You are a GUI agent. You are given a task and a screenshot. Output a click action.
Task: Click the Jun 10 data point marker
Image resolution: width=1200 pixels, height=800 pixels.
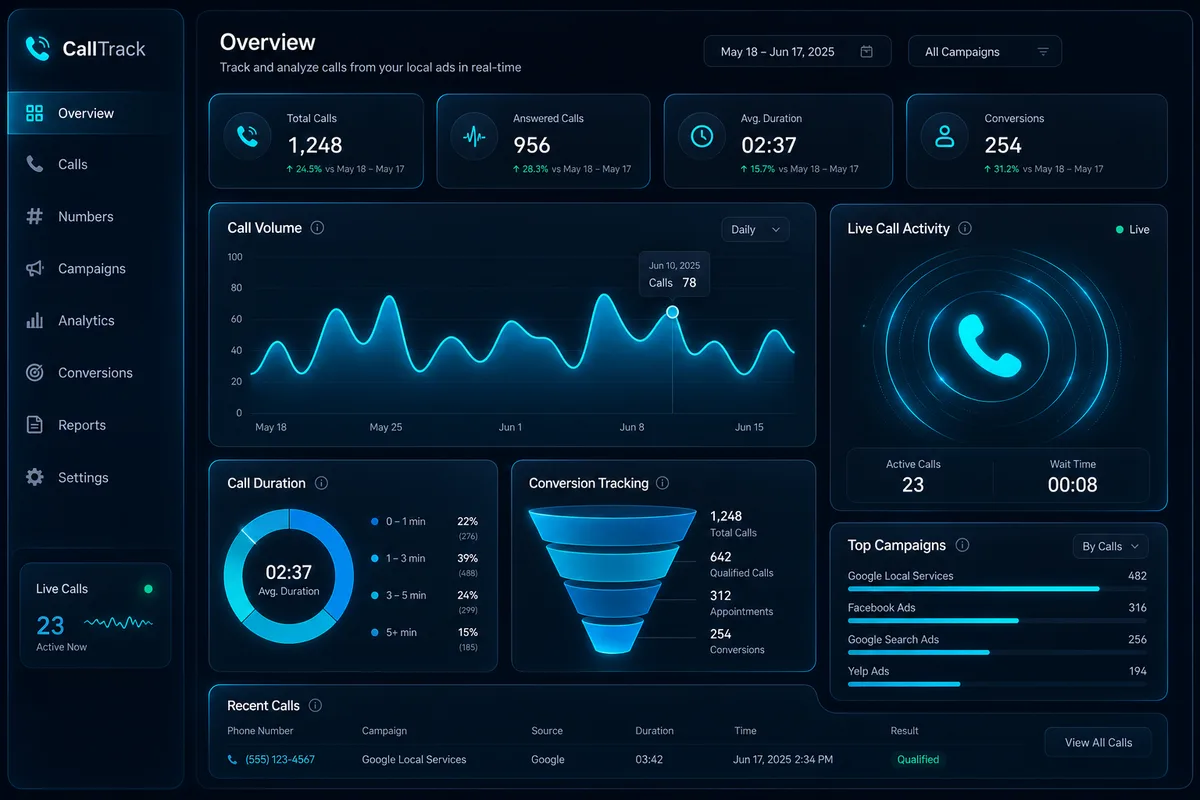click(x=672, y=312)
